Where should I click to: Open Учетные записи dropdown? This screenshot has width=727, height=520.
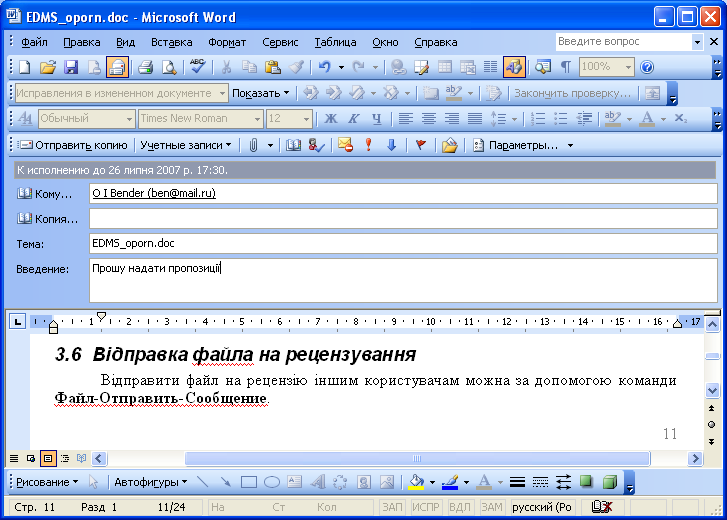(186, 145)
